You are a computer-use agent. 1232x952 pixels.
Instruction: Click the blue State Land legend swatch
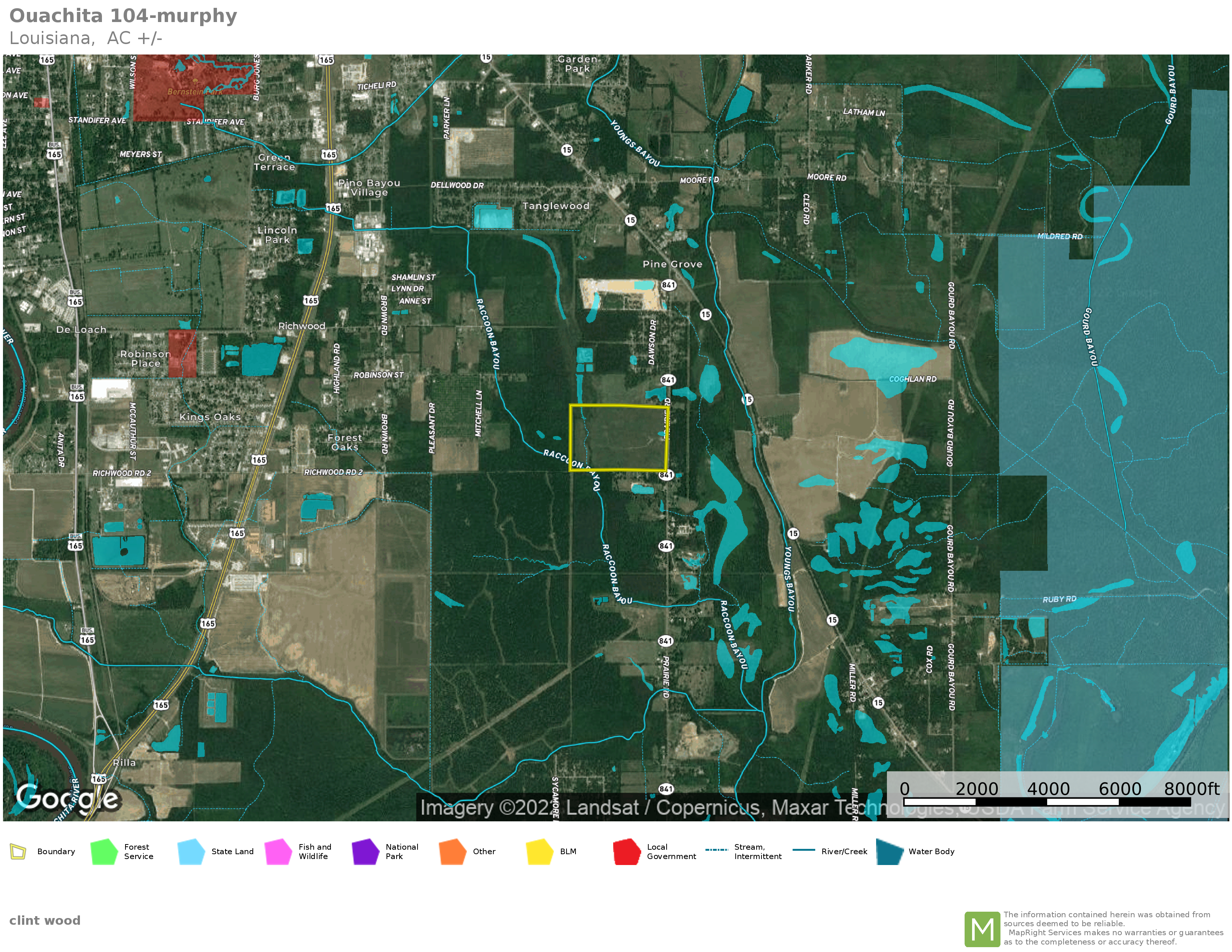tap(191, 852)
